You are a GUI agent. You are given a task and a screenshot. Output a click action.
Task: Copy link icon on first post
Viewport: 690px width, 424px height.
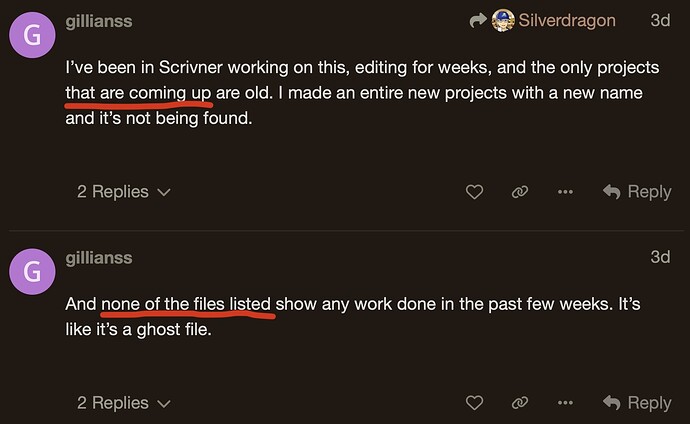click(520, 192)
